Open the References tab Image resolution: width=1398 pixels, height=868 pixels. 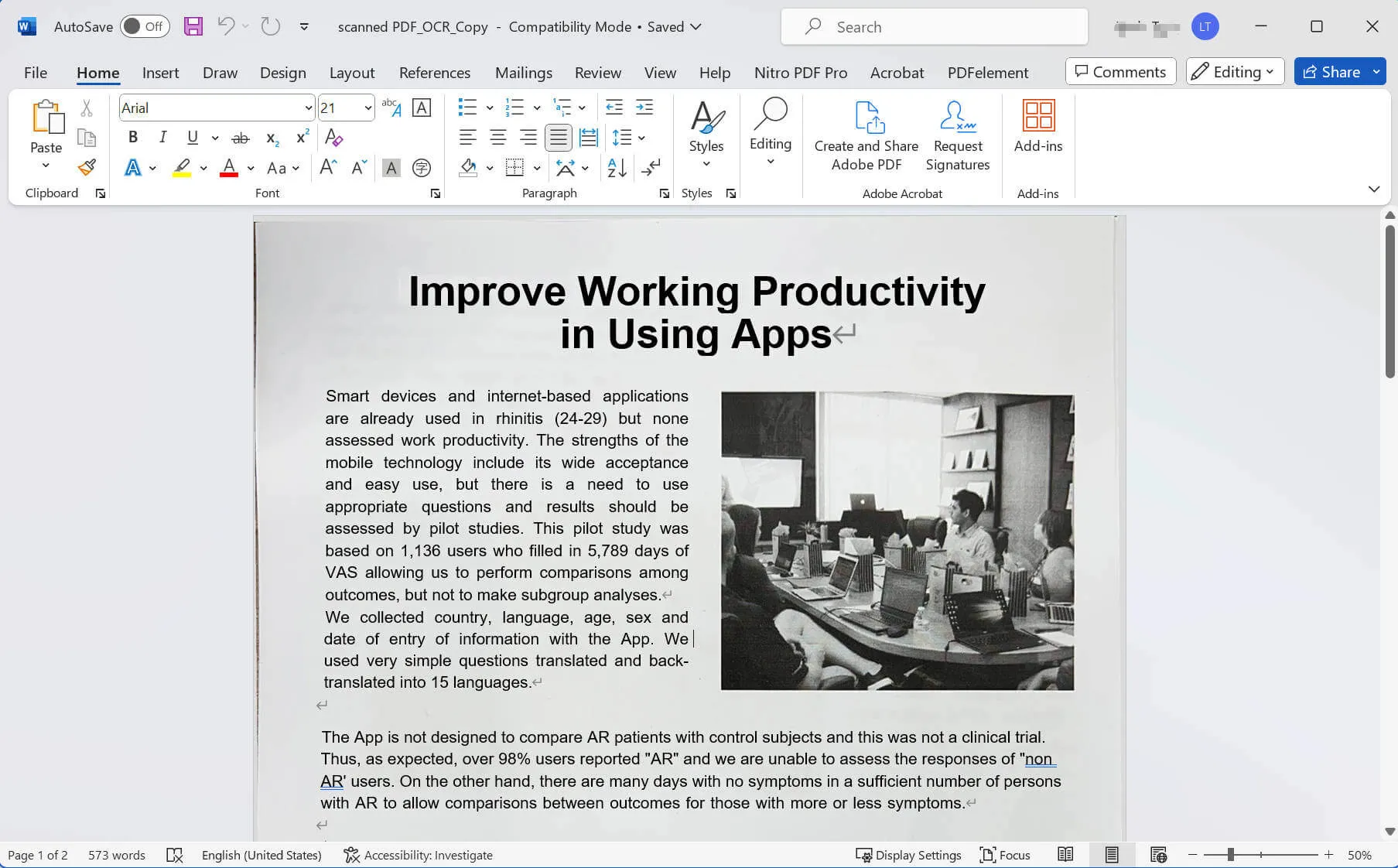tap(434, 73)
